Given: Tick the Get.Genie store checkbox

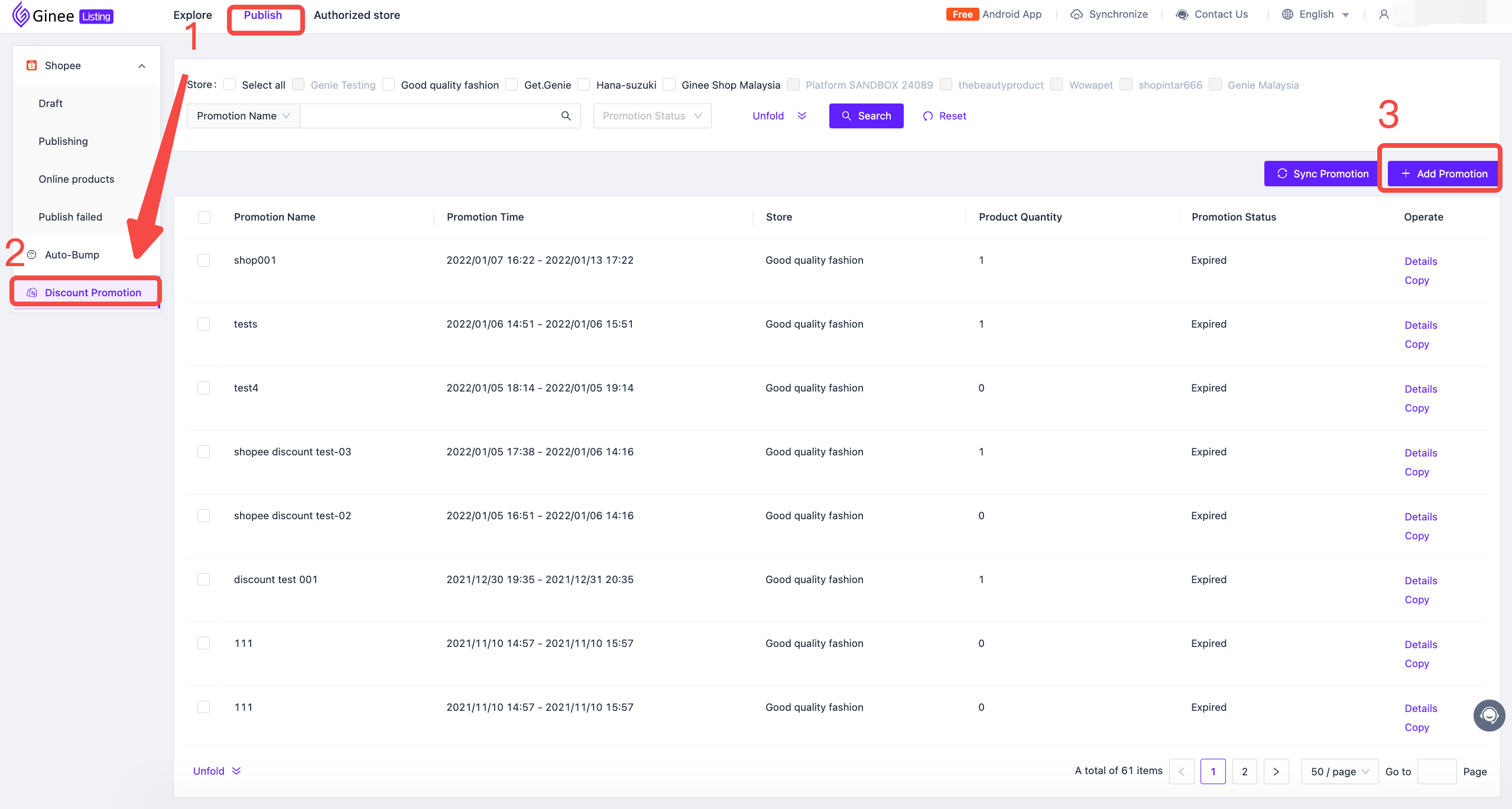Looking at the screenshot, I should [x=512, y=85].
